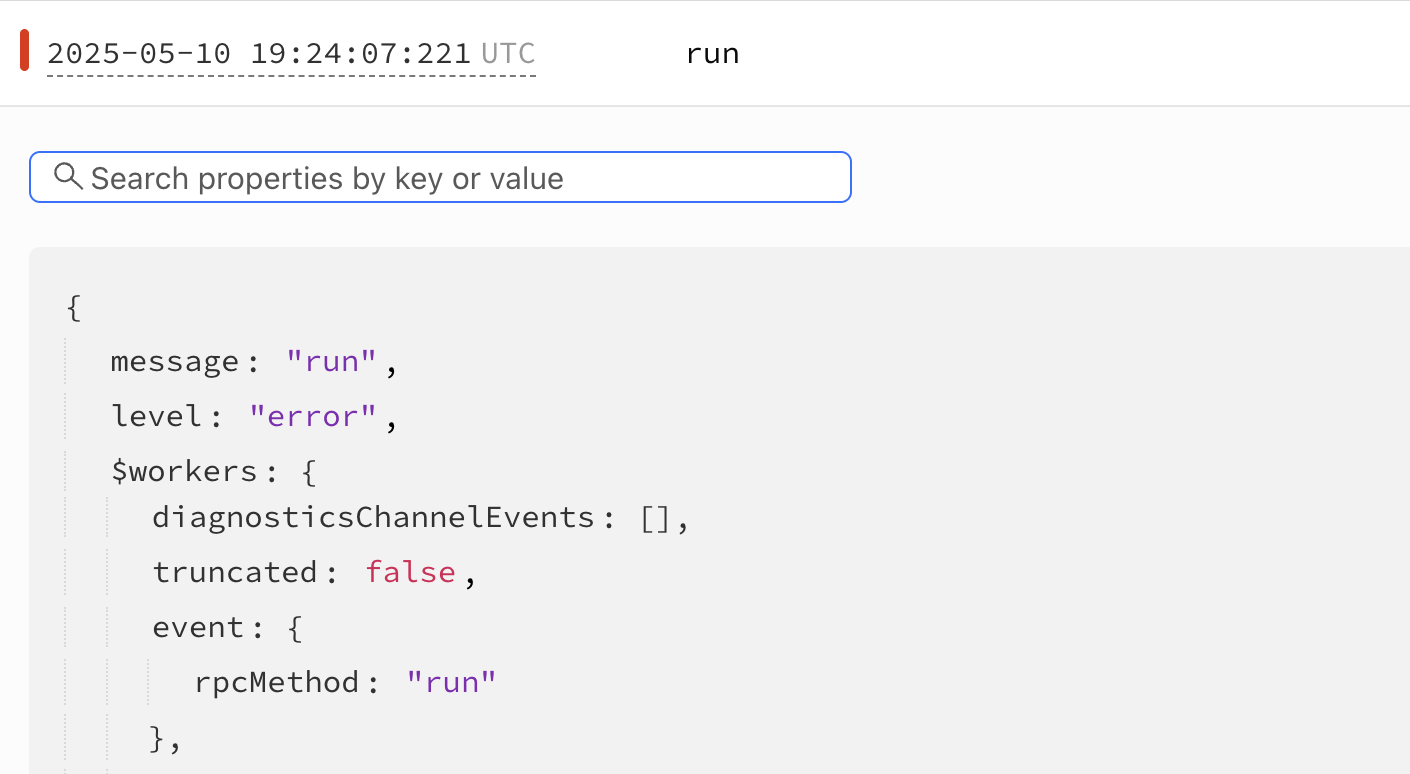Click the empty array brackets value
This screenshot has height=774, width=1410.
(x=654, y=518)
